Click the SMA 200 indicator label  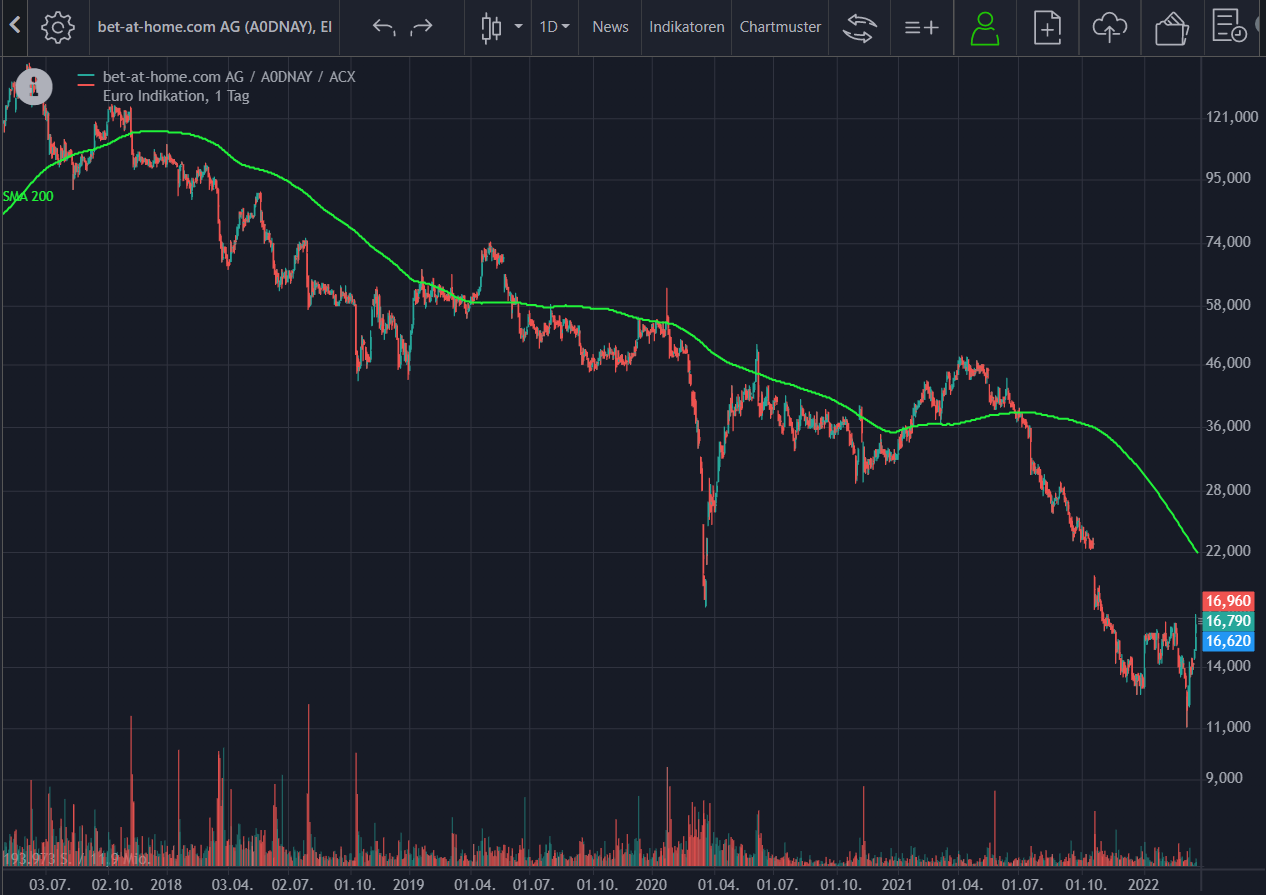click(27, 196)
